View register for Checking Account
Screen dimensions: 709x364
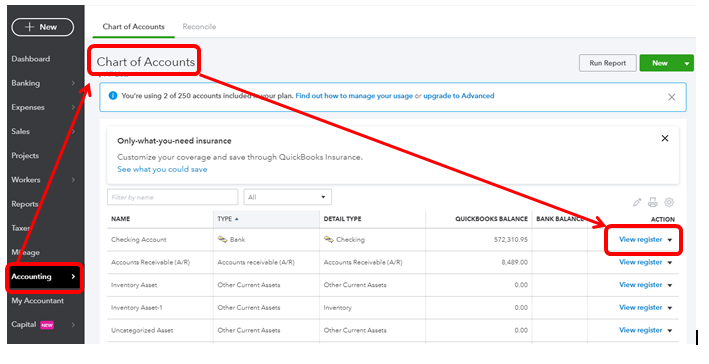(x=640, y=240)
